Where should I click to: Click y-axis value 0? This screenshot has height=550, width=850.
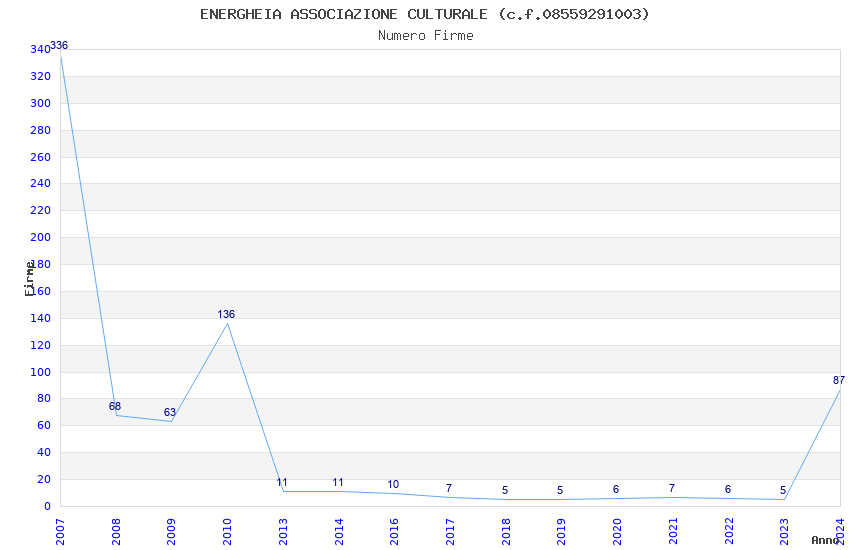47,506
